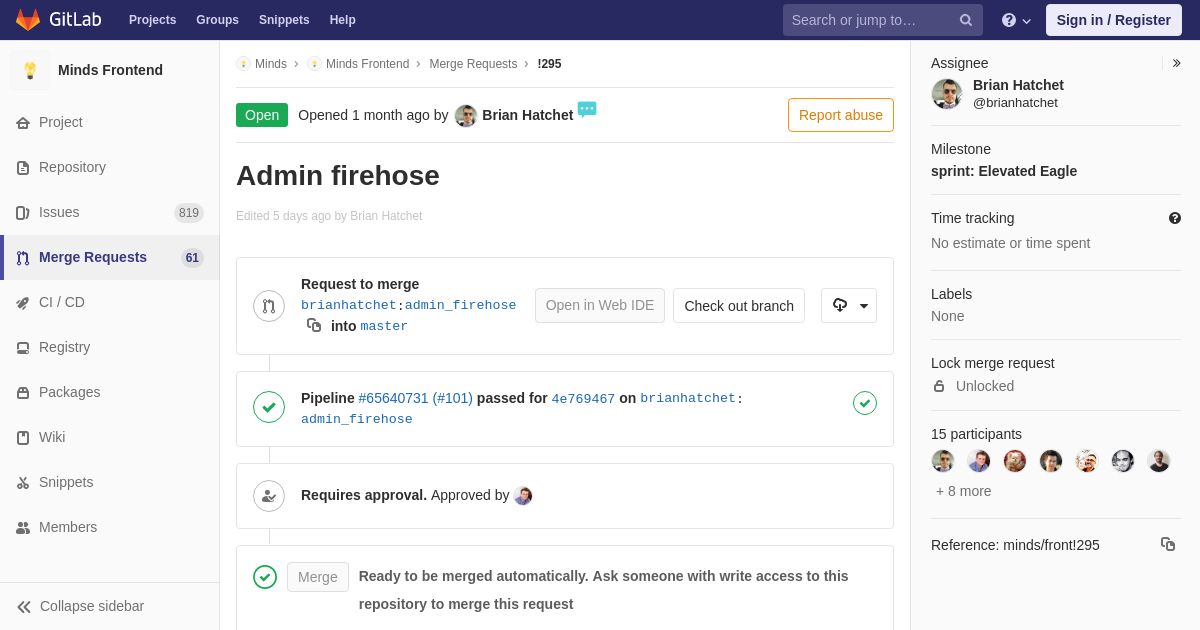Open pipeline #65640731 link
This screenshot has width=1200, height=630.
(393, 398)
